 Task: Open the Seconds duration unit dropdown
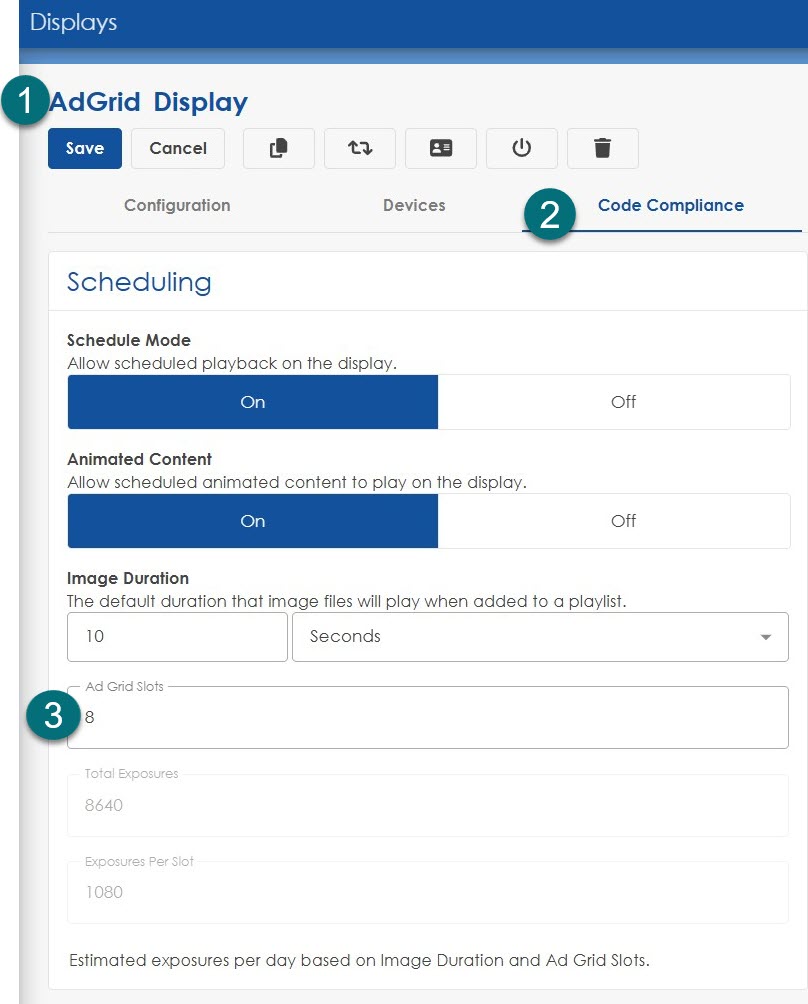540,636
